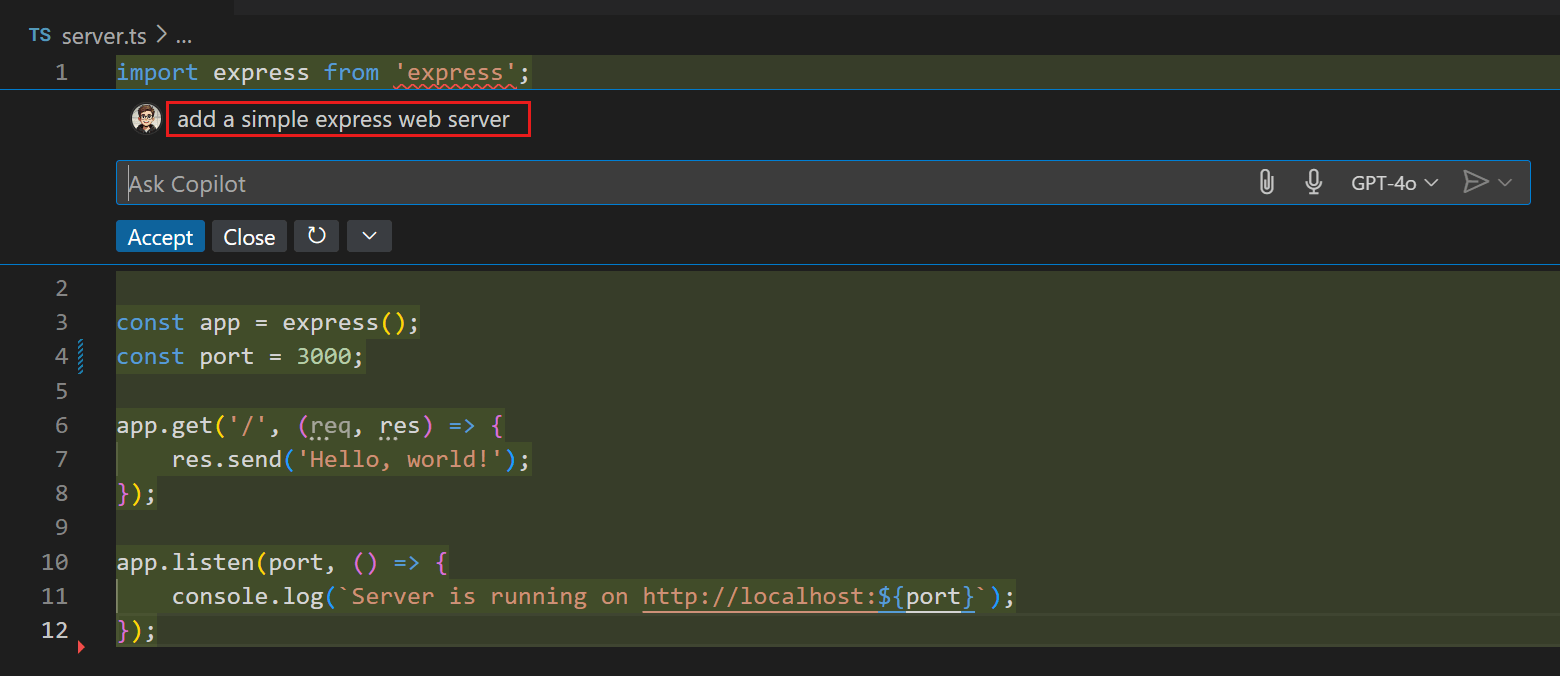The width and height of the screenshot is (1560, 676).
Task: Click line number 6 in the gutter
Action: point(61,425)
